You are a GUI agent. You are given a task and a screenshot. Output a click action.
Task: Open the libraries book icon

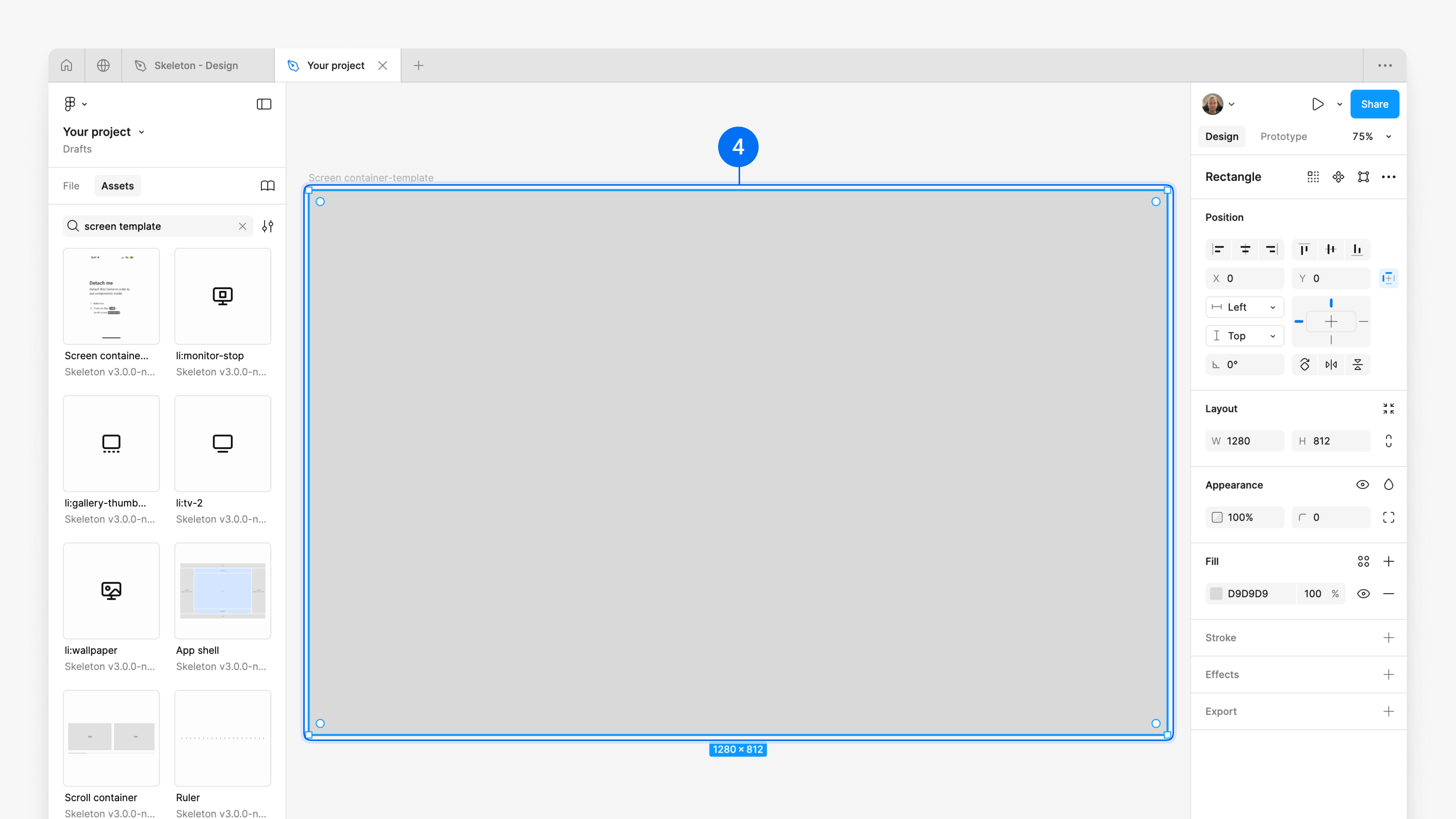click(x=267, y=186)
